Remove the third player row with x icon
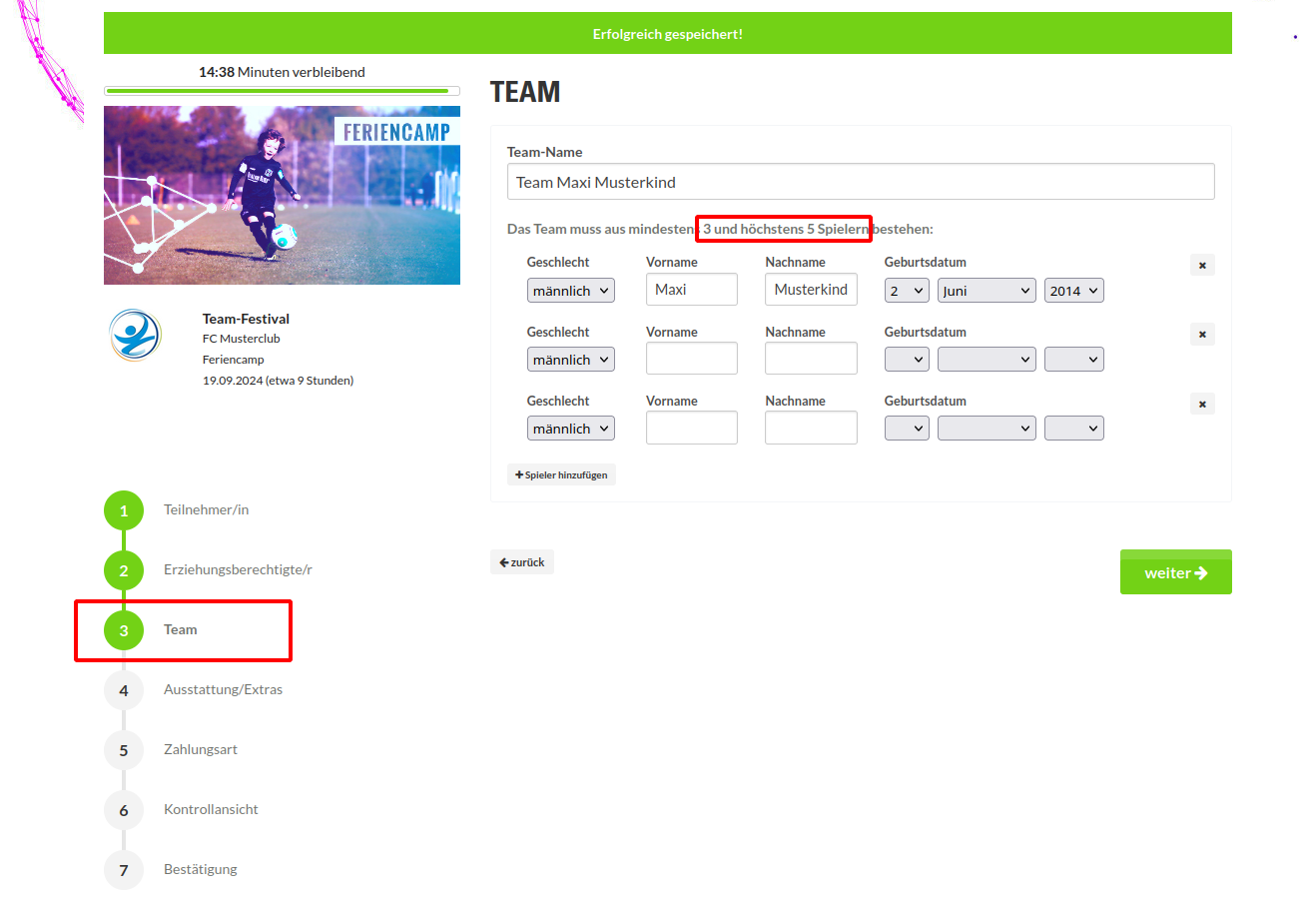Image resolution: width=1316 pixels, height=916 pixels. (x=1202, y=404)
